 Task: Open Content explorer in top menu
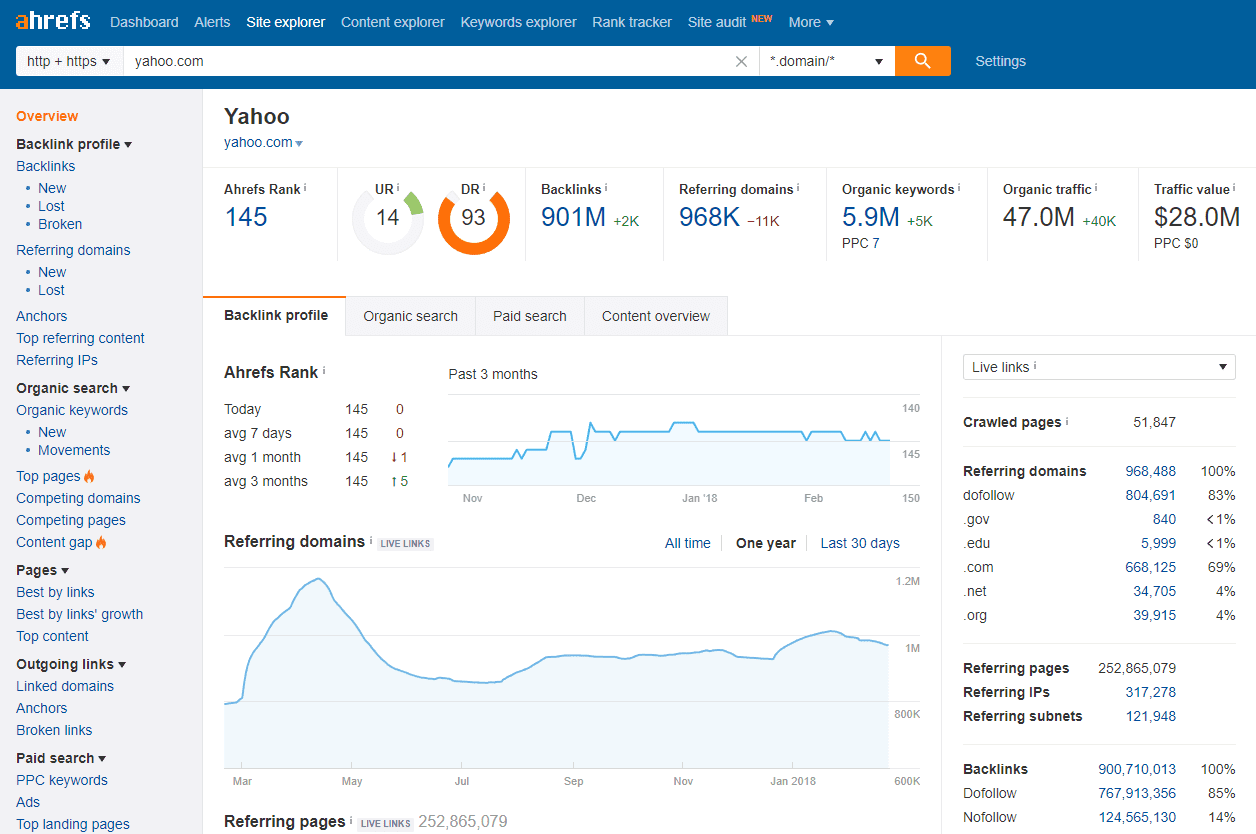click(x=392, y=22)
